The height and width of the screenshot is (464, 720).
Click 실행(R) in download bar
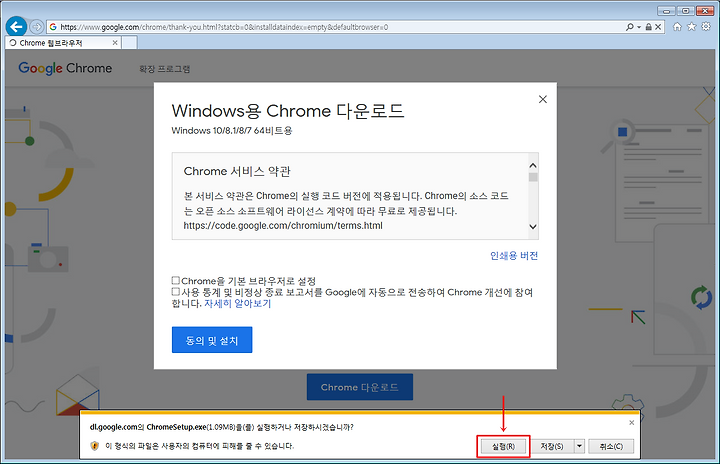pyautogui.click(x=503, y=446)
